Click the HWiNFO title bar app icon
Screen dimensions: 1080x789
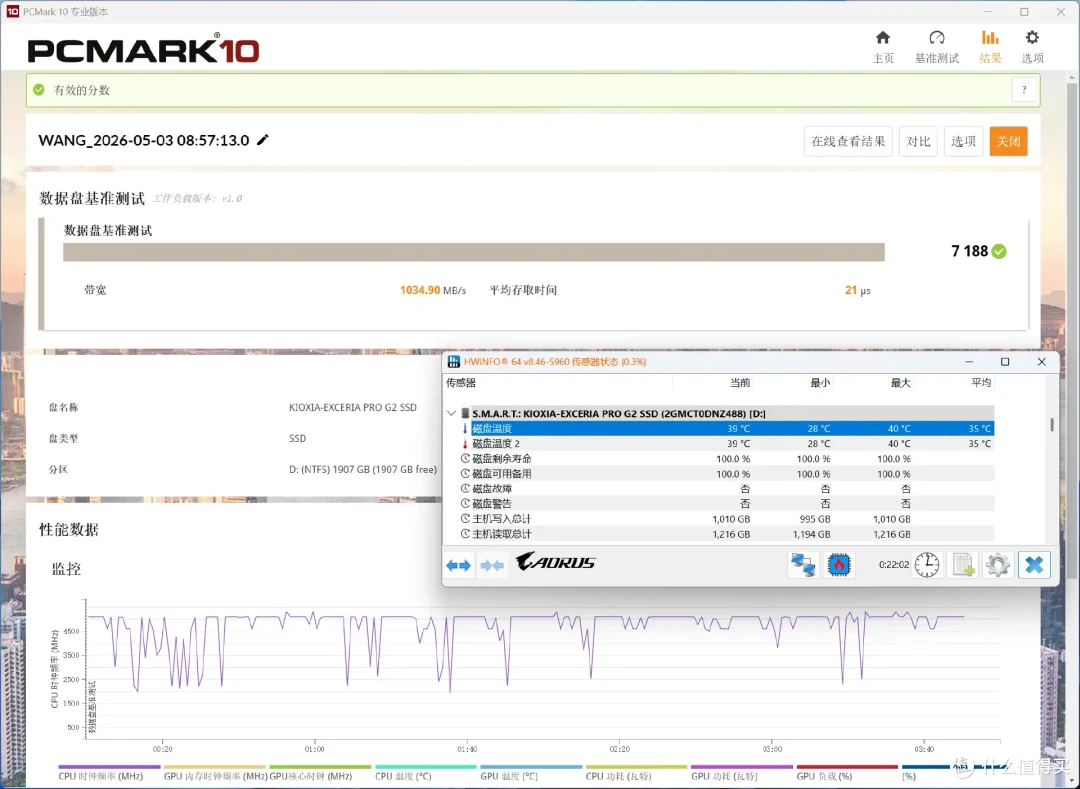coord(453,361)
